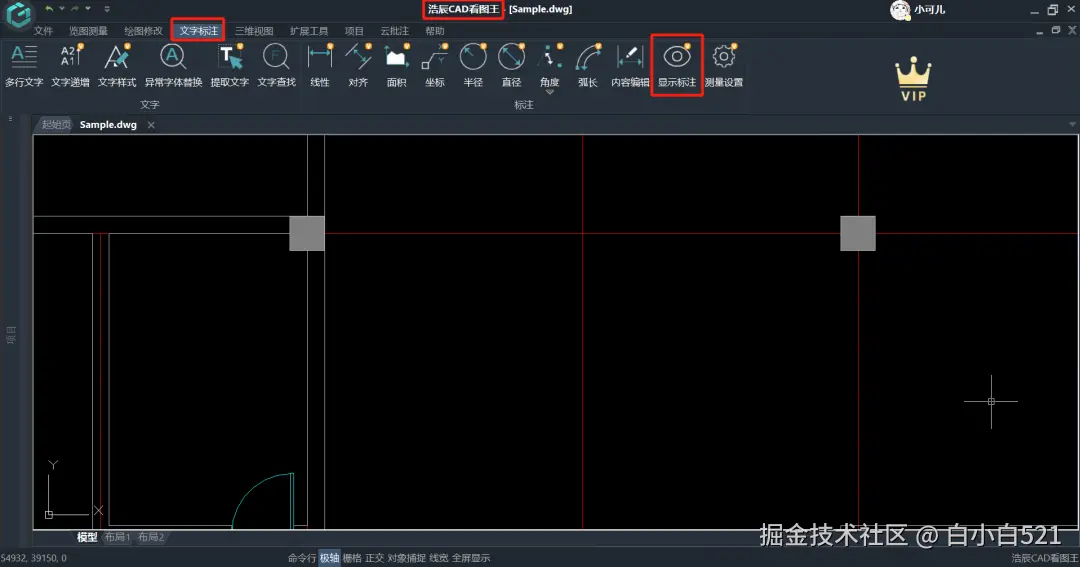
Task: Choose the 坐标 coordinate annotation tool
Action: (435, 65)
